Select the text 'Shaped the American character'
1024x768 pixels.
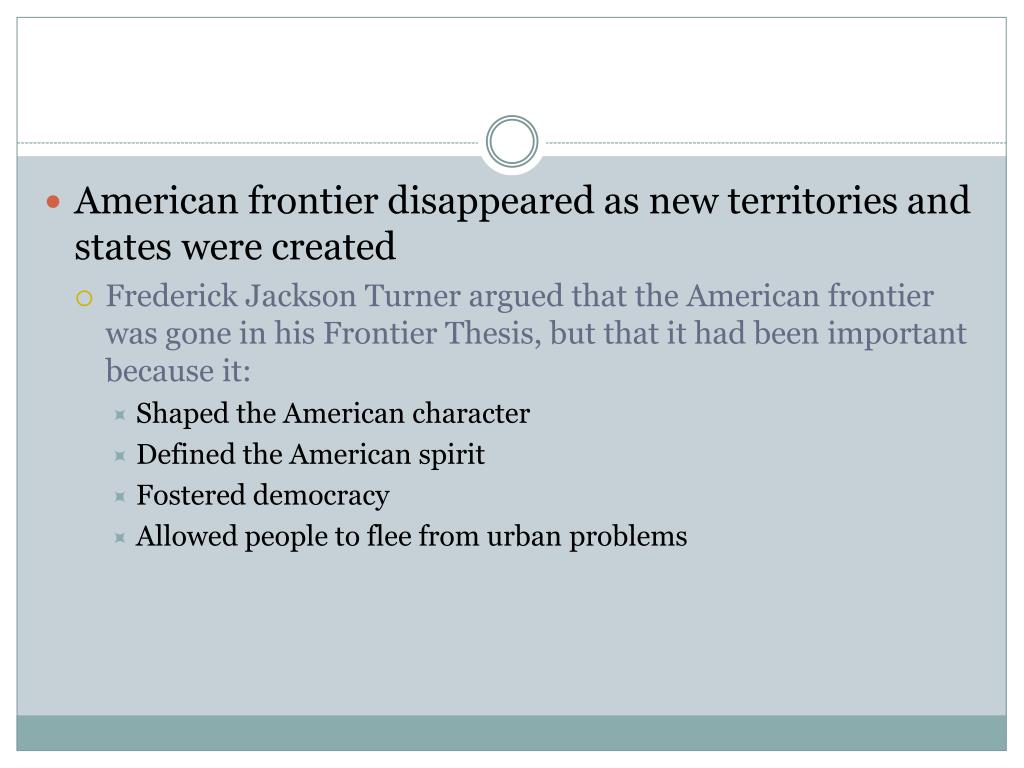click(x=333, y=414)
